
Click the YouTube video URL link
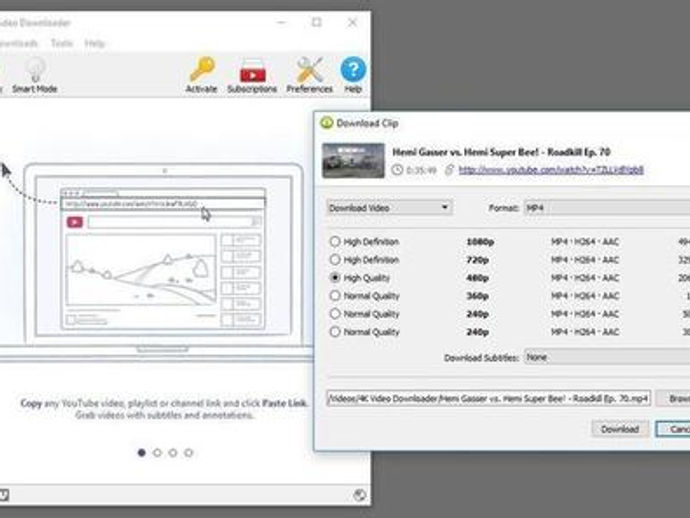click(x=551, y=170)
